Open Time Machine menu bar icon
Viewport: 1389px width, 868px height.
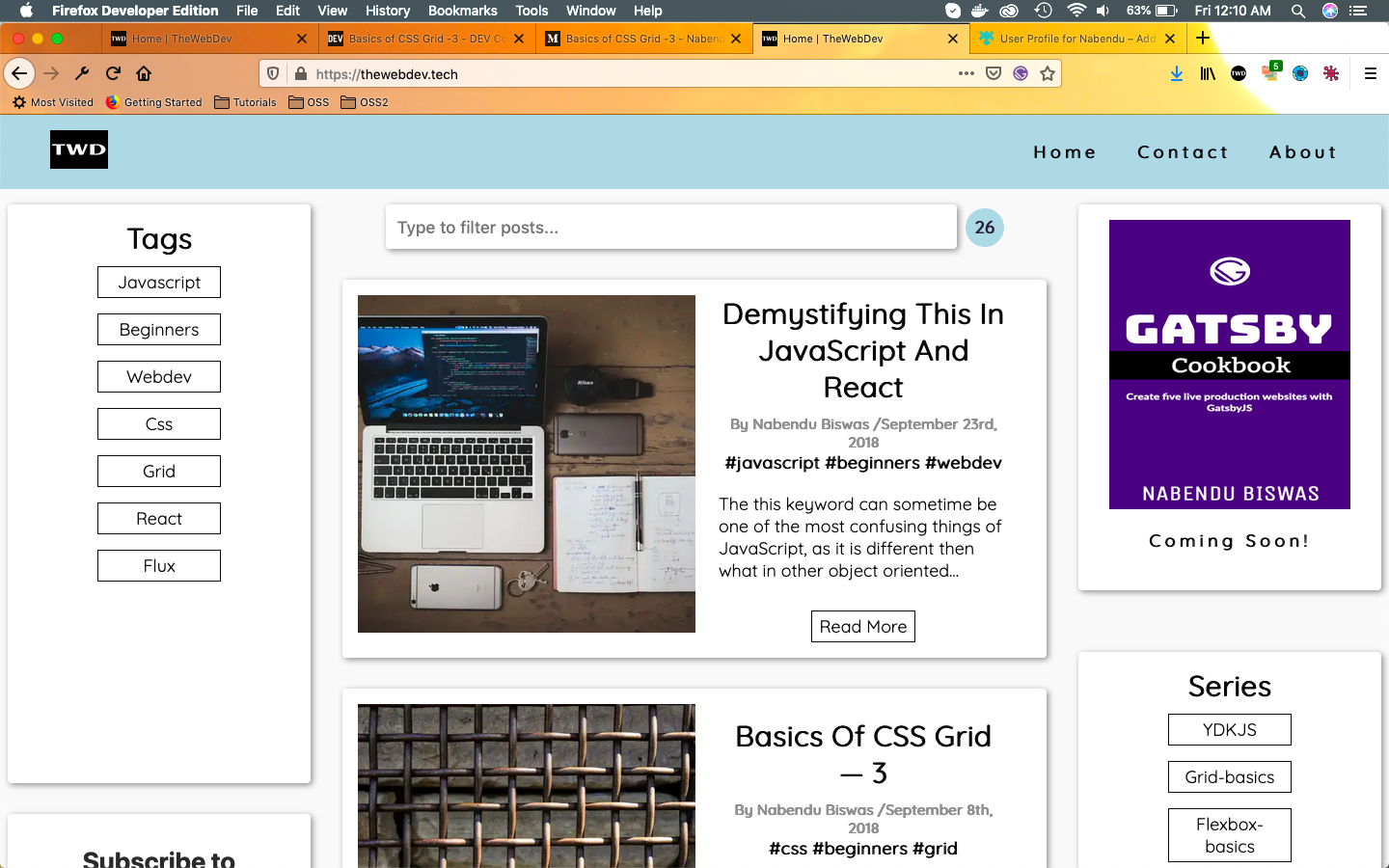(x=1043, y=11)
